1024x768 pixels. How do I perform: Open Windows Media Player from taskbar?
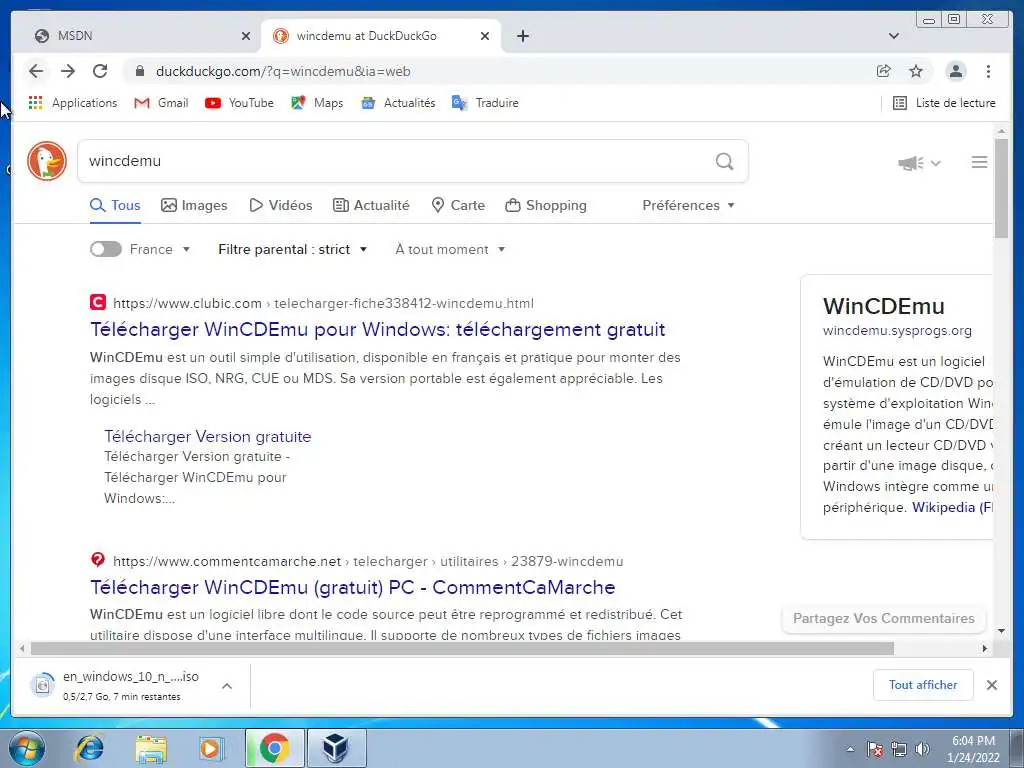[x=211, y=748]
